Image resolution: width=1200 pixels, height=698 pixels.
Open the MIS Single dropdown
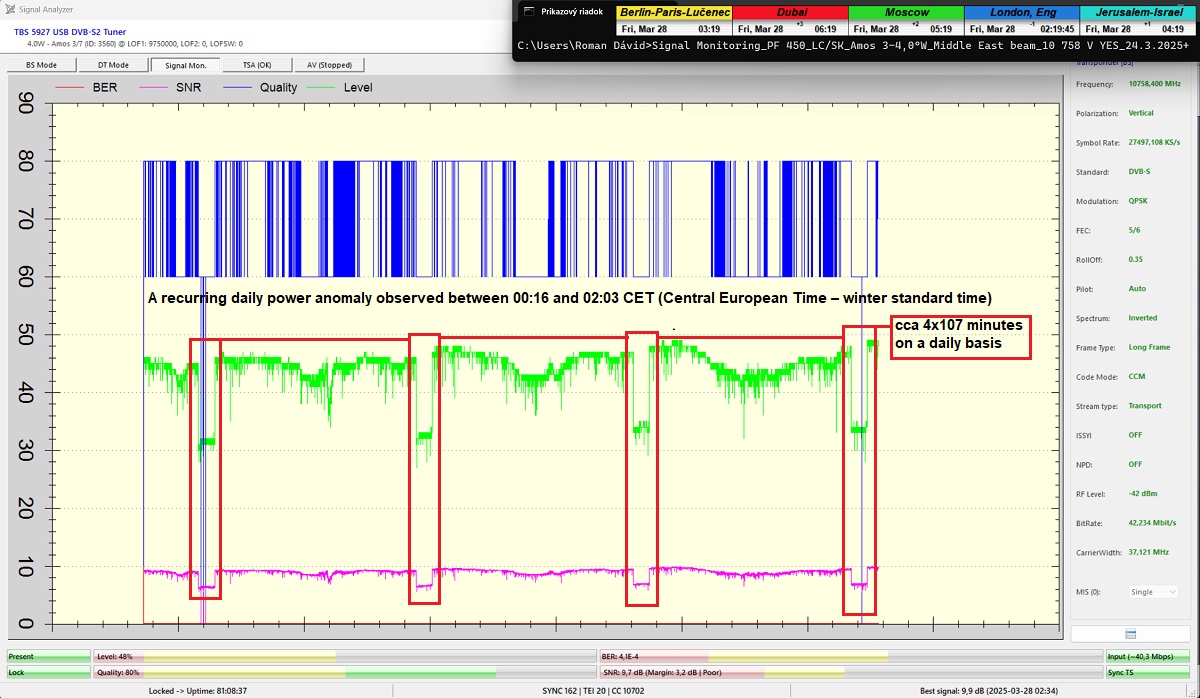tap(1153, 592)
